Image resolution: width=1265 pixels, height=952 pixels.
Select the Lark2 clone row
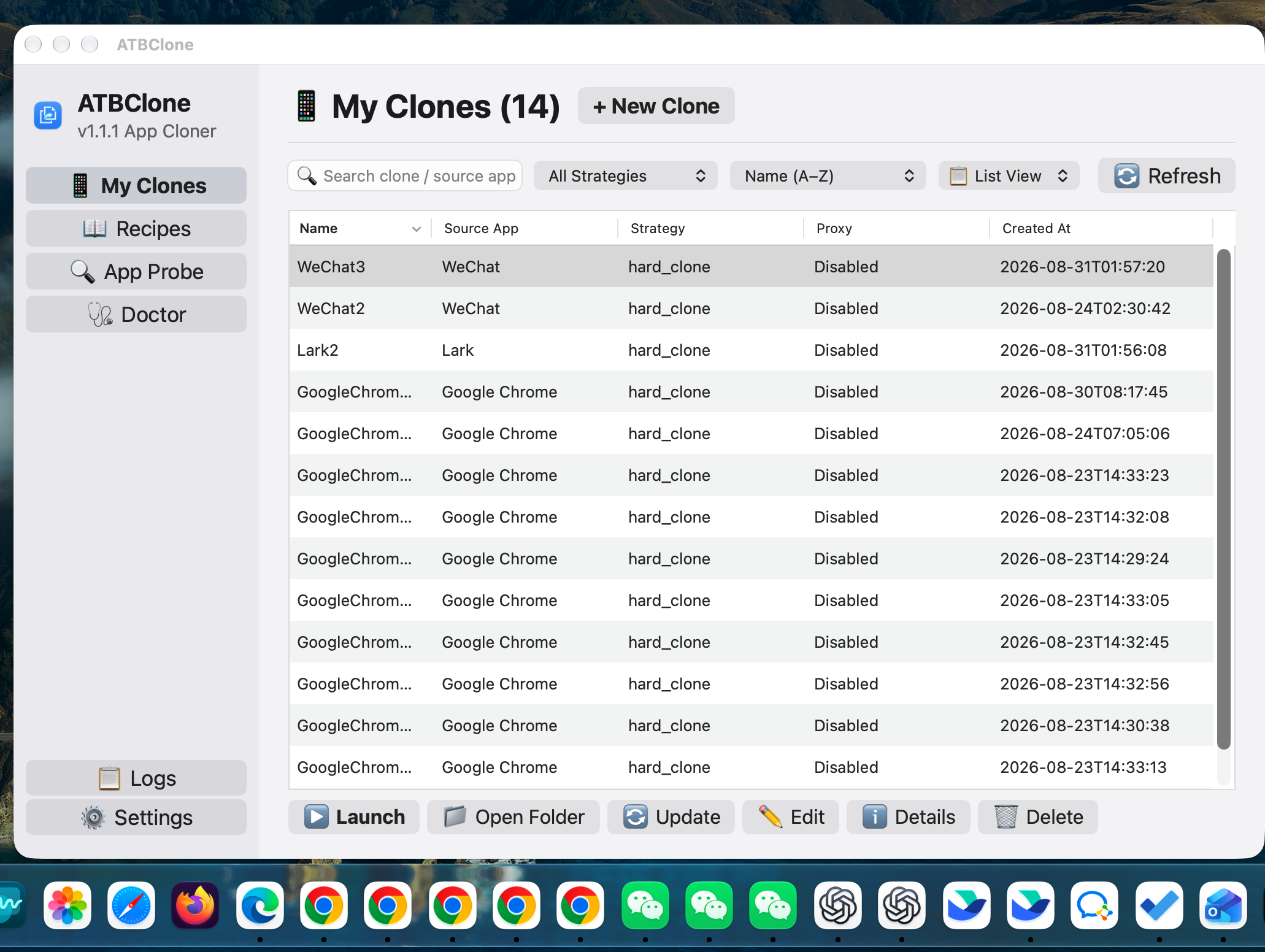(751, 350)
